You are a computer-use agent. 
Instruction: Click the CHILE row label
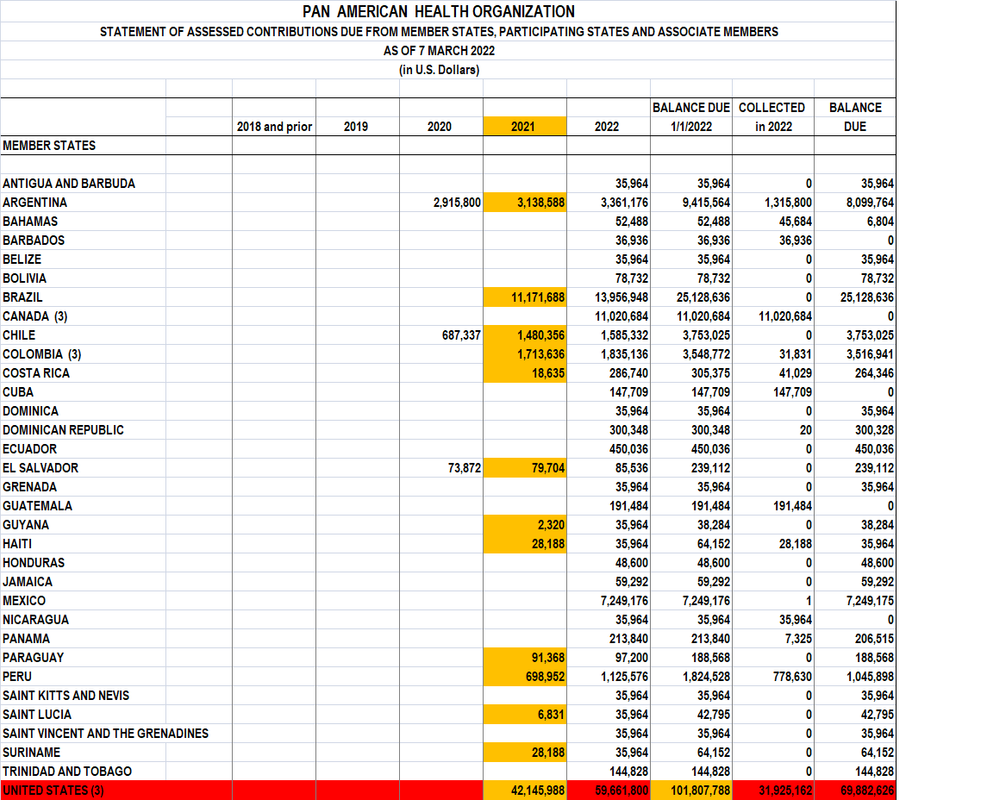coord(19,336)
